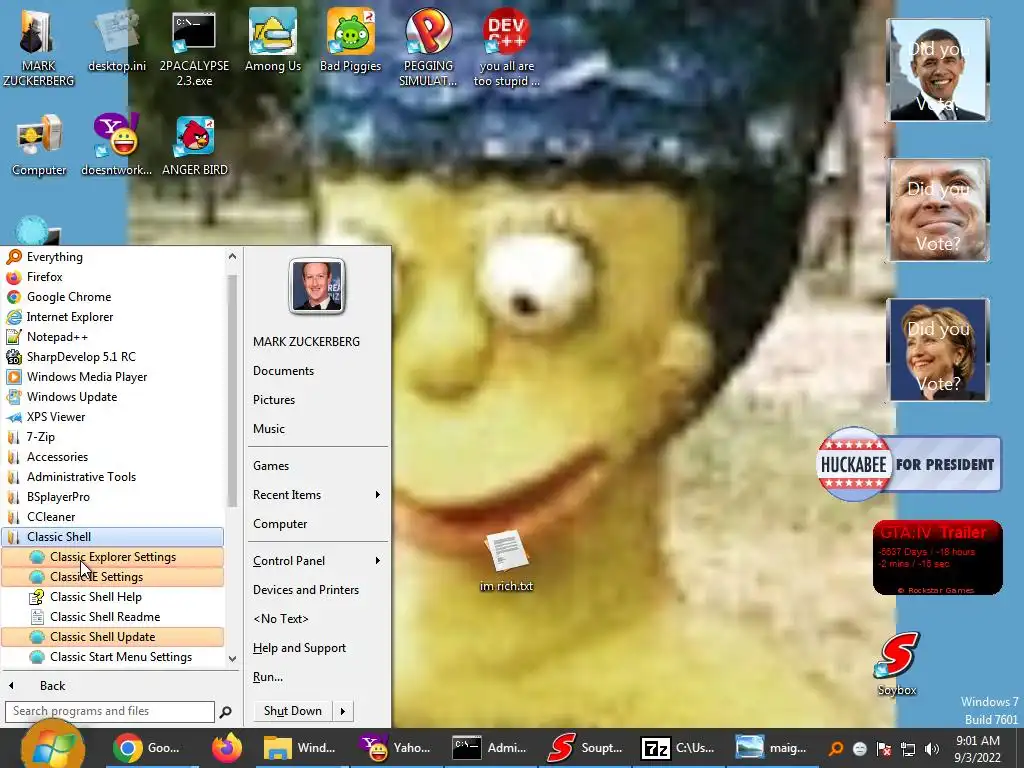Click the Obama 'Did you Vote?' gadget

tap(938, 70)
